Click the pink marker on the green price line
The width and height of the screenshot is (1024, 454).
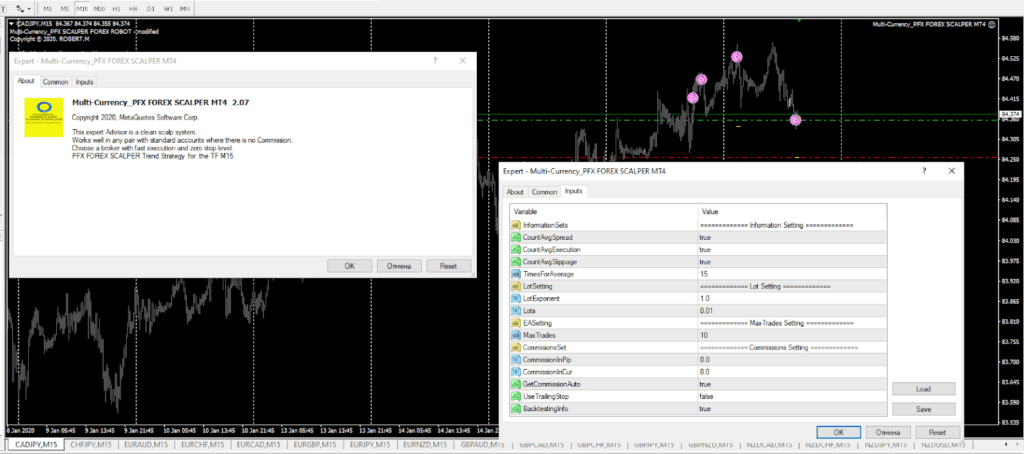[795, 120]
